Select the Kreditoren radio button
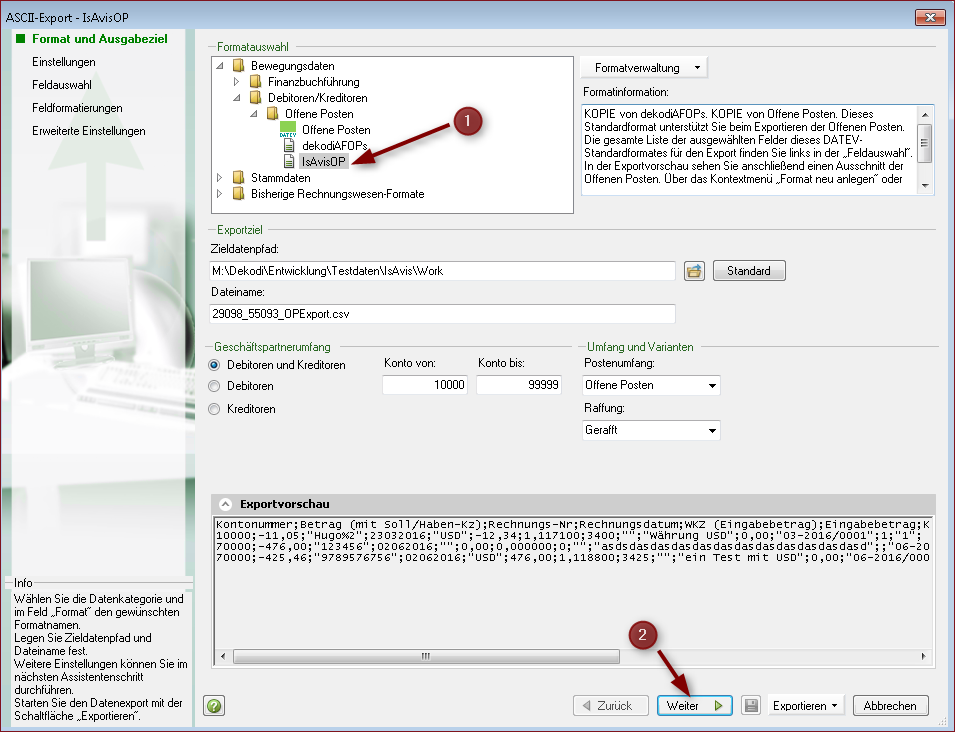 point(214,409)
